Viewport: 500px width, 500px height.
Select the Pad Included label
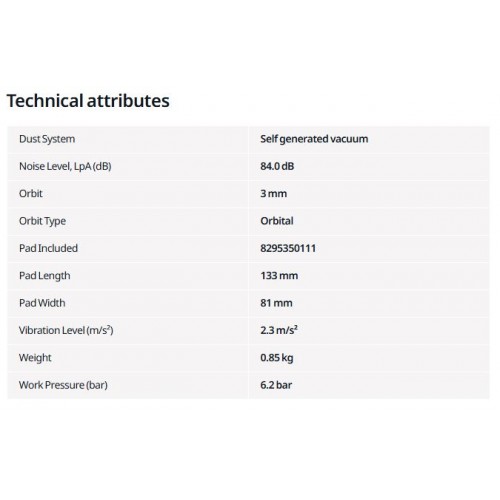pos(48,248)
